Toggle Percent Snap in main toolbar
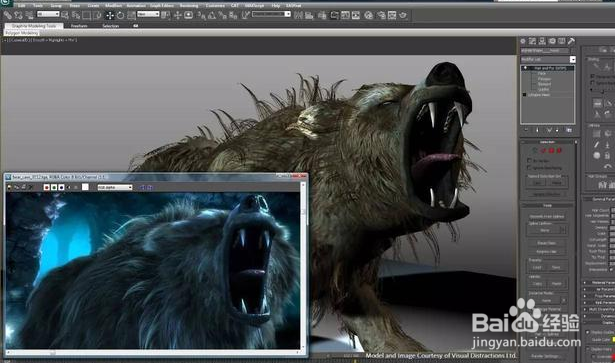 pos(222,15)
